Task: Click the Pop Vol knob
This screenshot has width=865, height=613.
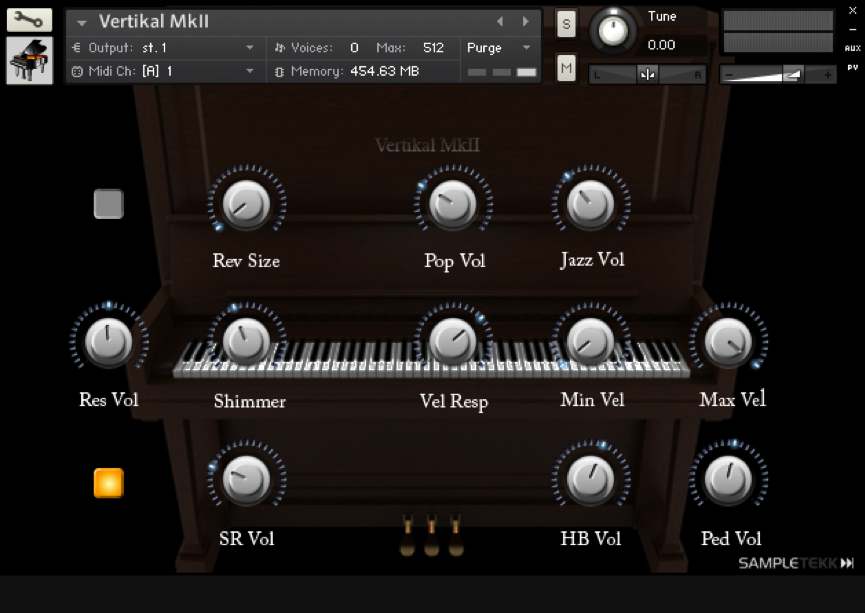Action: coord(453,204)
